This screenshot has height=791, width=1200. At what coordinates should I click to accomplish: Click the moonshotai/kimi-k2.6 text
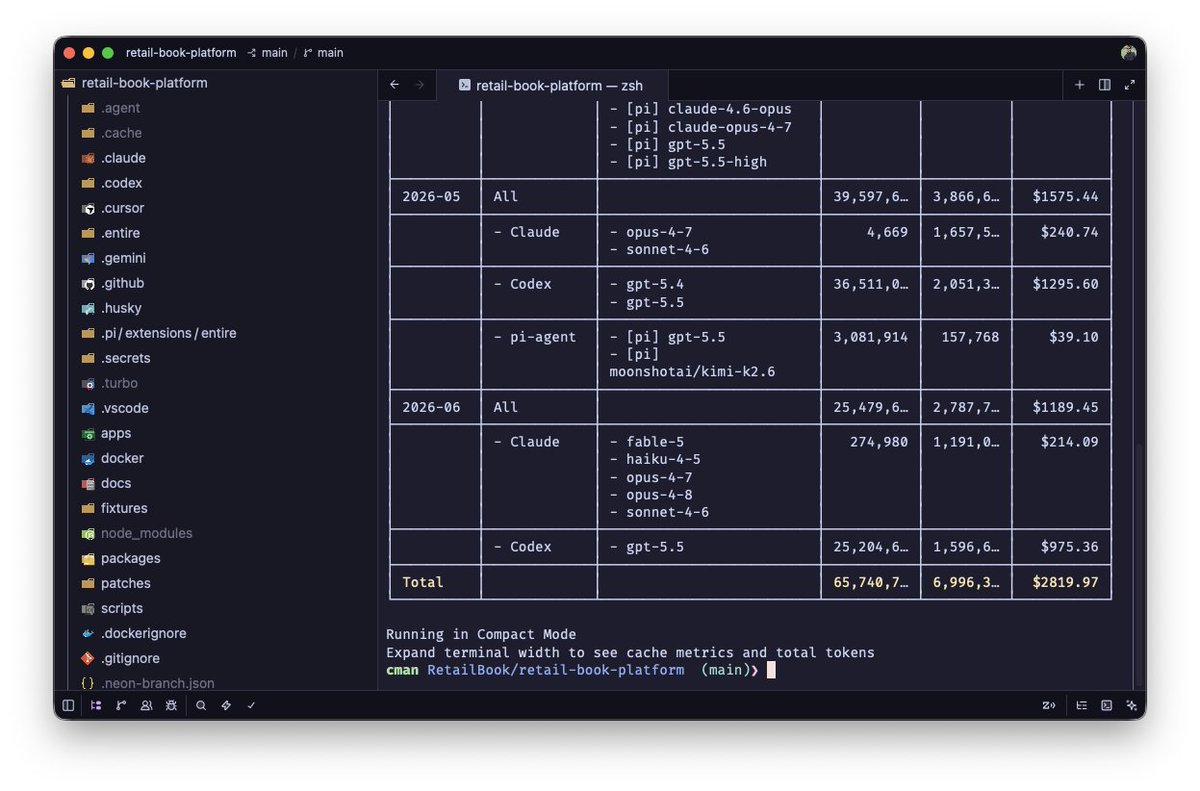tap(692, 372)
